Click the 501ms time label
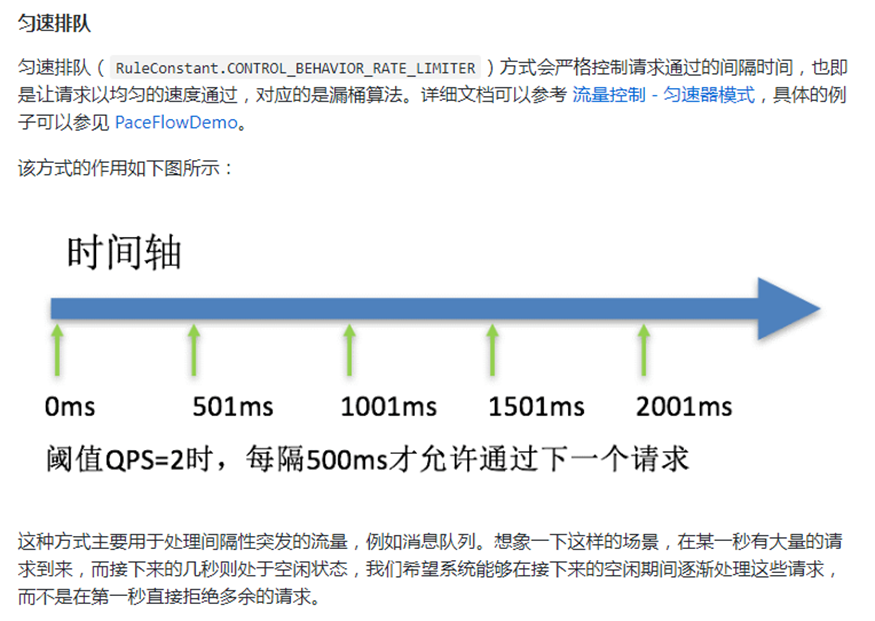The width and height of the screenshot is (875, 621). pos(232,407)
